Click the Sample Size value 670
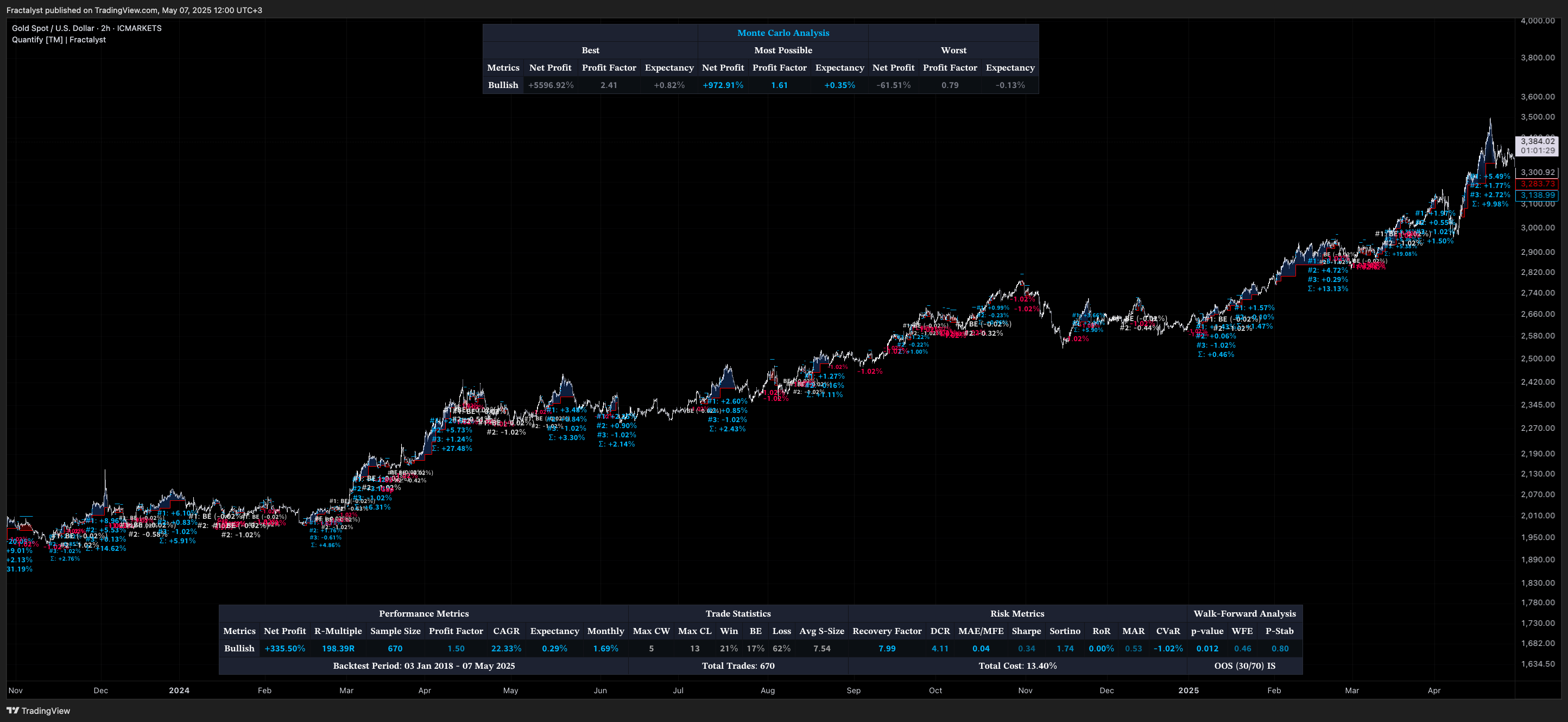Screen dimensions: 1568x722 coord(395,648)
